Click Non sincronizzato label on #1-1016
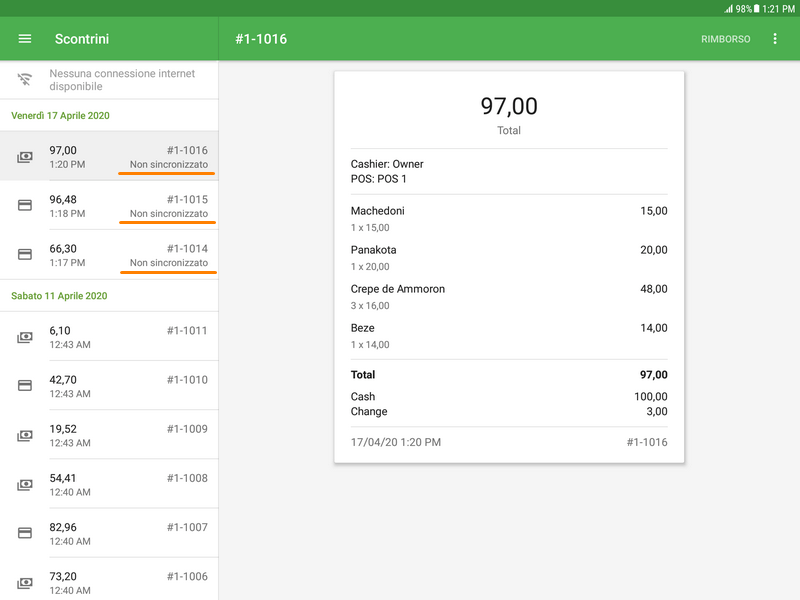Image resolution: width=800 pixels, height=600 pixels. pyautogui.click(x=169, y=164)
